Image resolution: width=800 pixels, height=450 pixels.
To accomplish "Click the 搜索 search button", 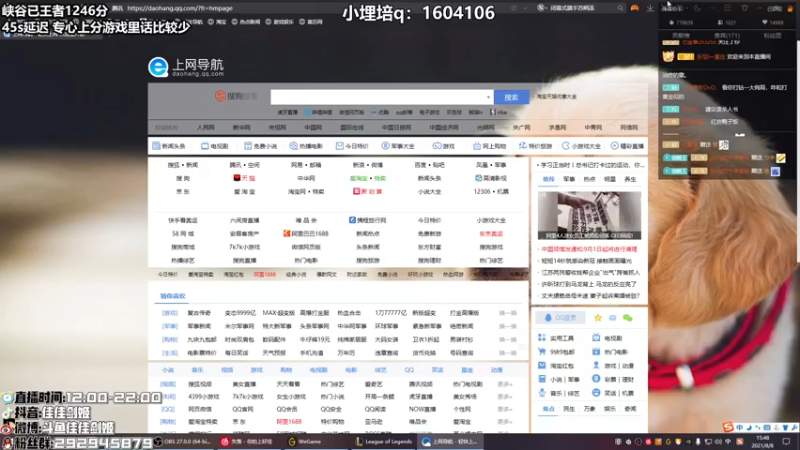I will point(511,97).
